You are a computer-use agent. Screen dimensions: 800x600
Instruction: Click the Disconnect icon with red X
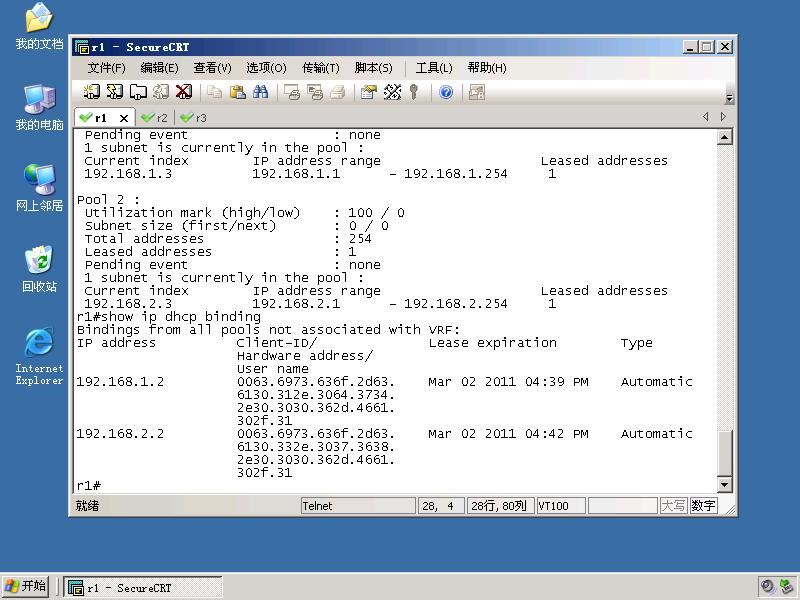pos(184,92)
